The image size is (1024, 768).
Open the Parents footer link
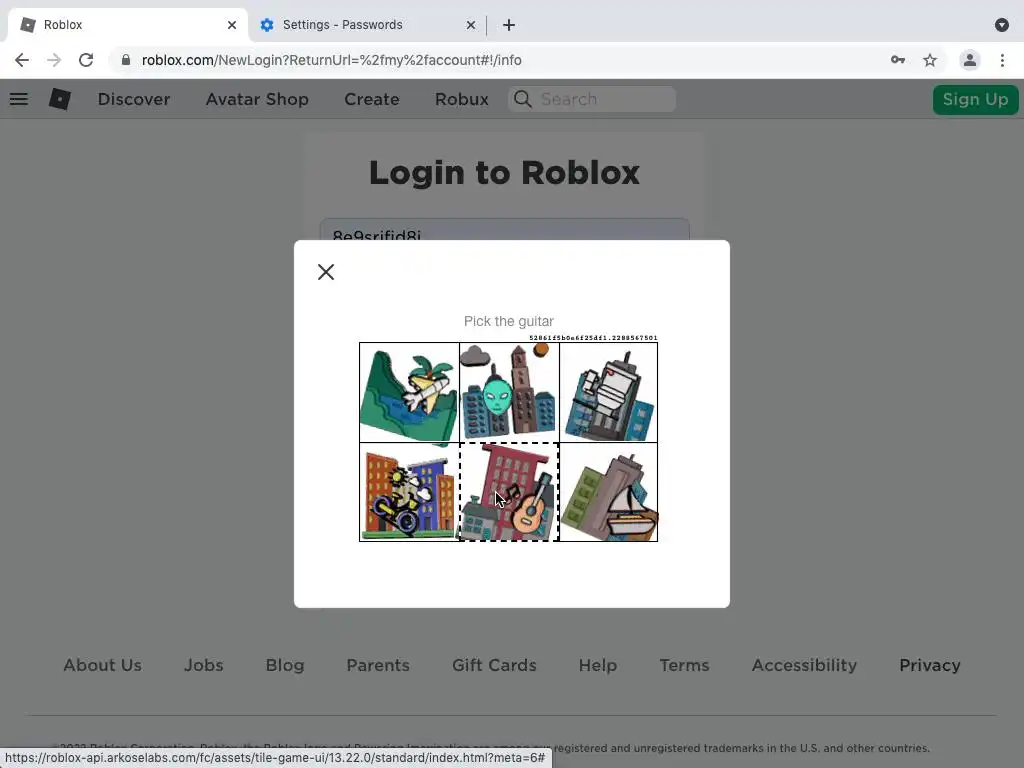coord(378,665)
